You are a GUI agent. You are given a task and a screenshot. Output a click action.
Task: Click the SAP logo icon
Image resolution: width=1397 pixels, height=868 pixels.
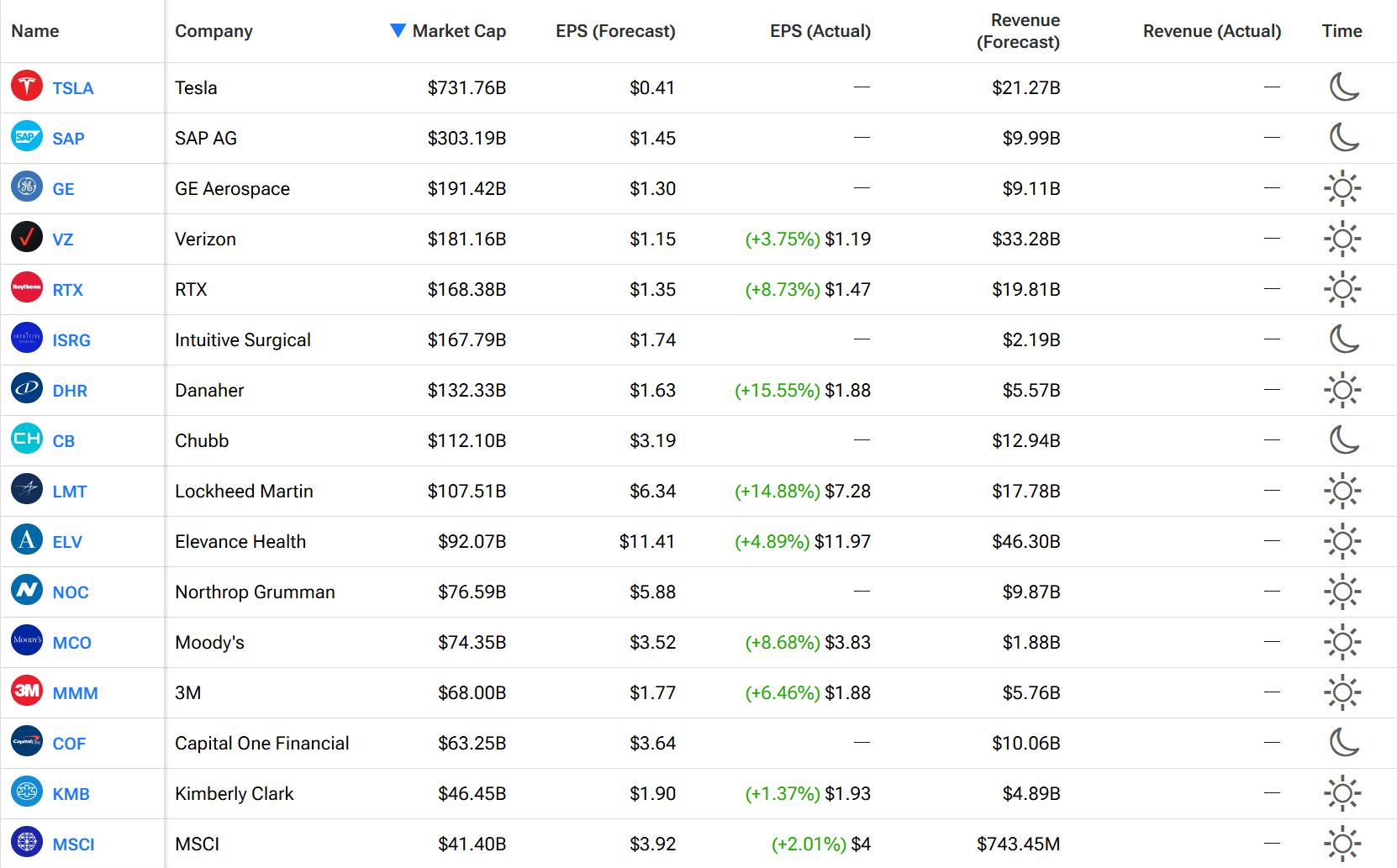27,136
